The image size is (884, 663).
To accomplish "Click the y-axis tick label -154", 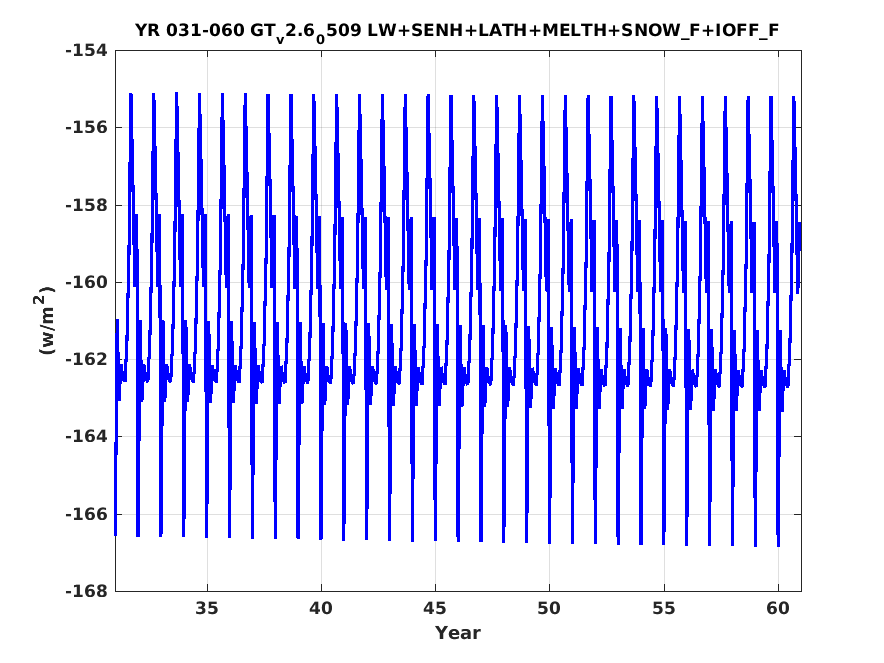I will (86, 51).
